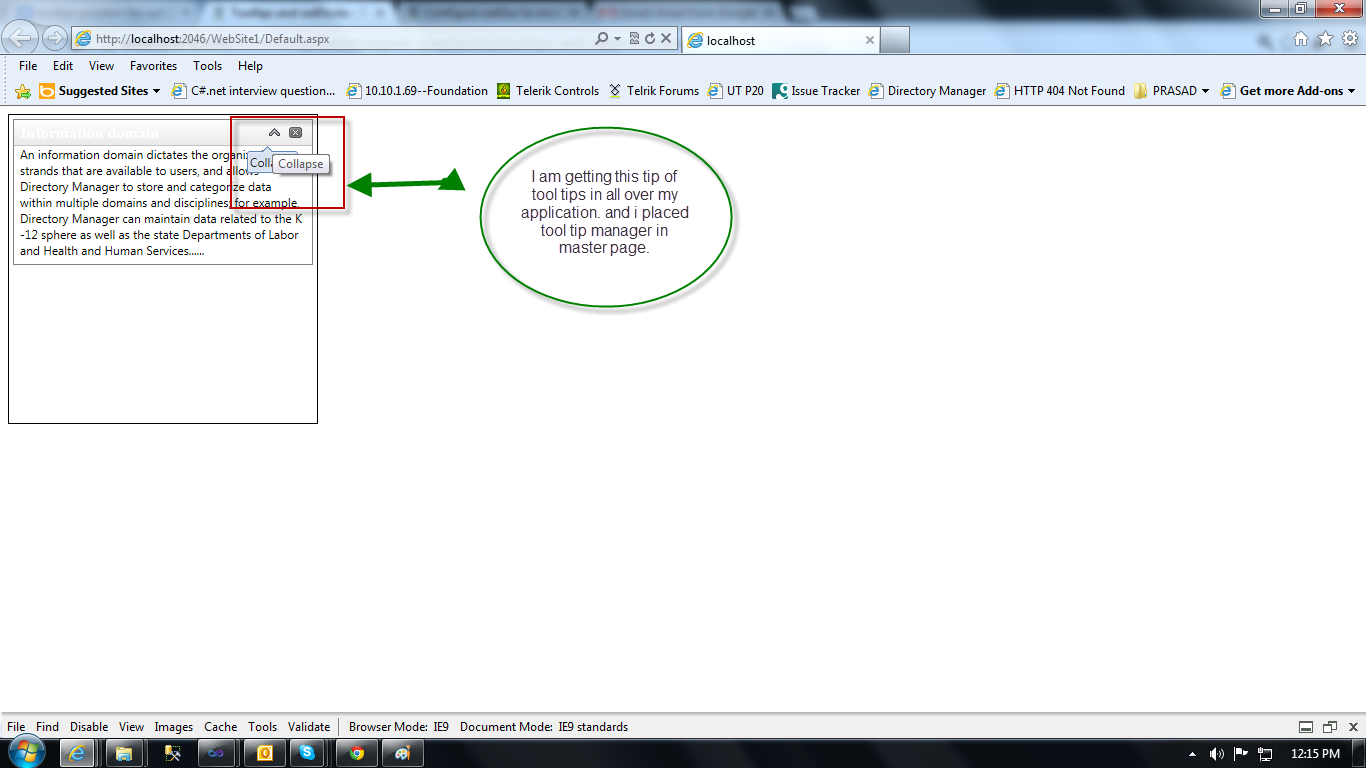The image size is (1366, 768).
Task: Open the browser Tools gear icon
Action: coord(1350,39)
